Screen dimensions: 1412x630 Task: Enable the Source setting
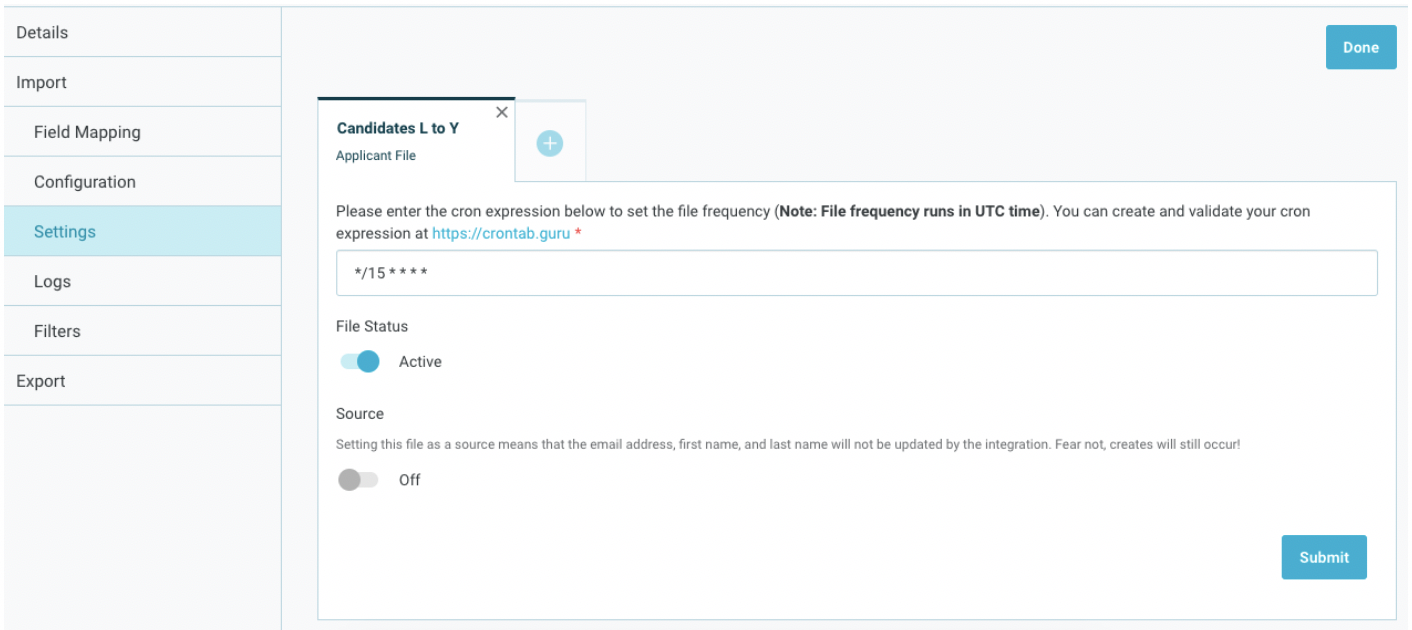point(358,480)
